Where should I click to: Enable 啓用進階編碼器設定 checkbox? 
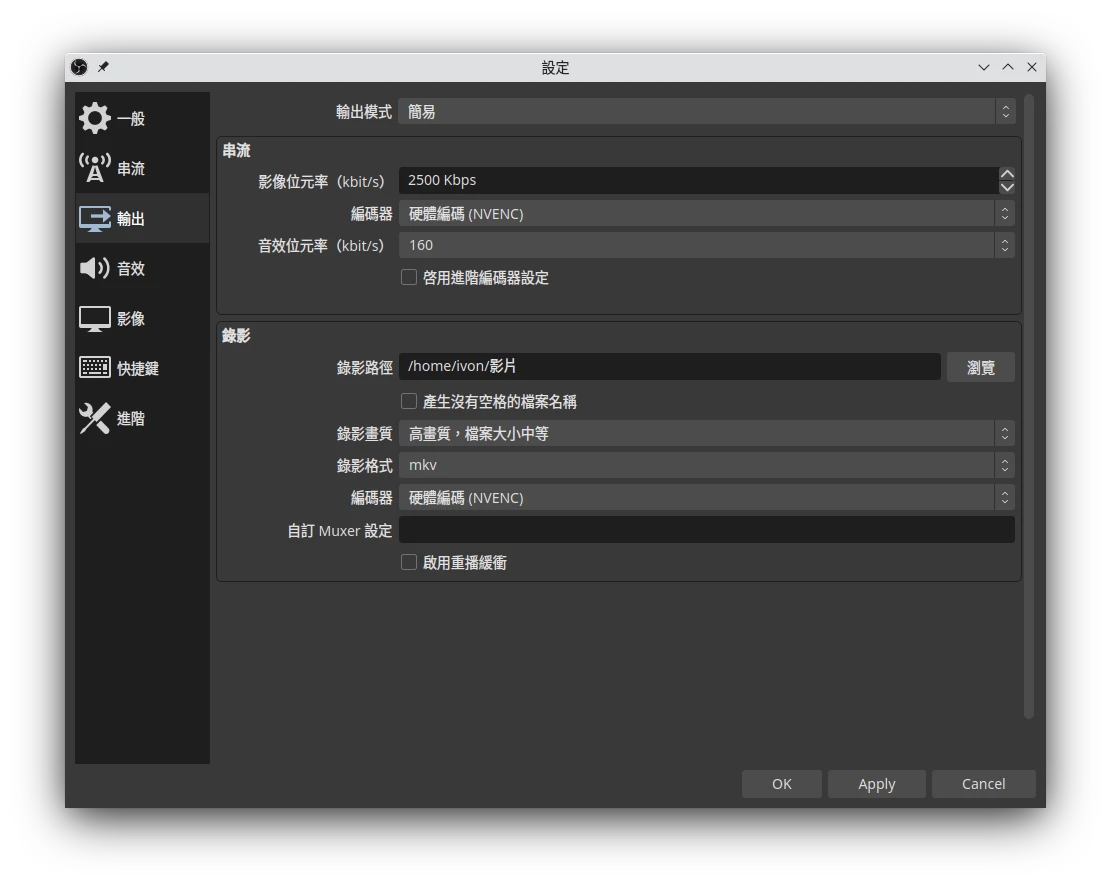(409, 277)
